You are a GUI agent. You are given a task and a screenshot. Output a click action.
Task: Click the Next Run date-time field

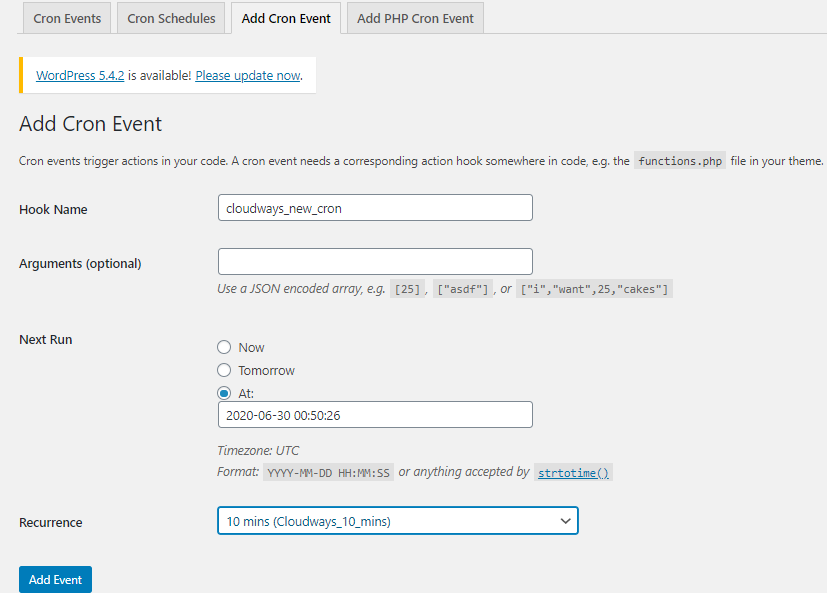point(375,415)
